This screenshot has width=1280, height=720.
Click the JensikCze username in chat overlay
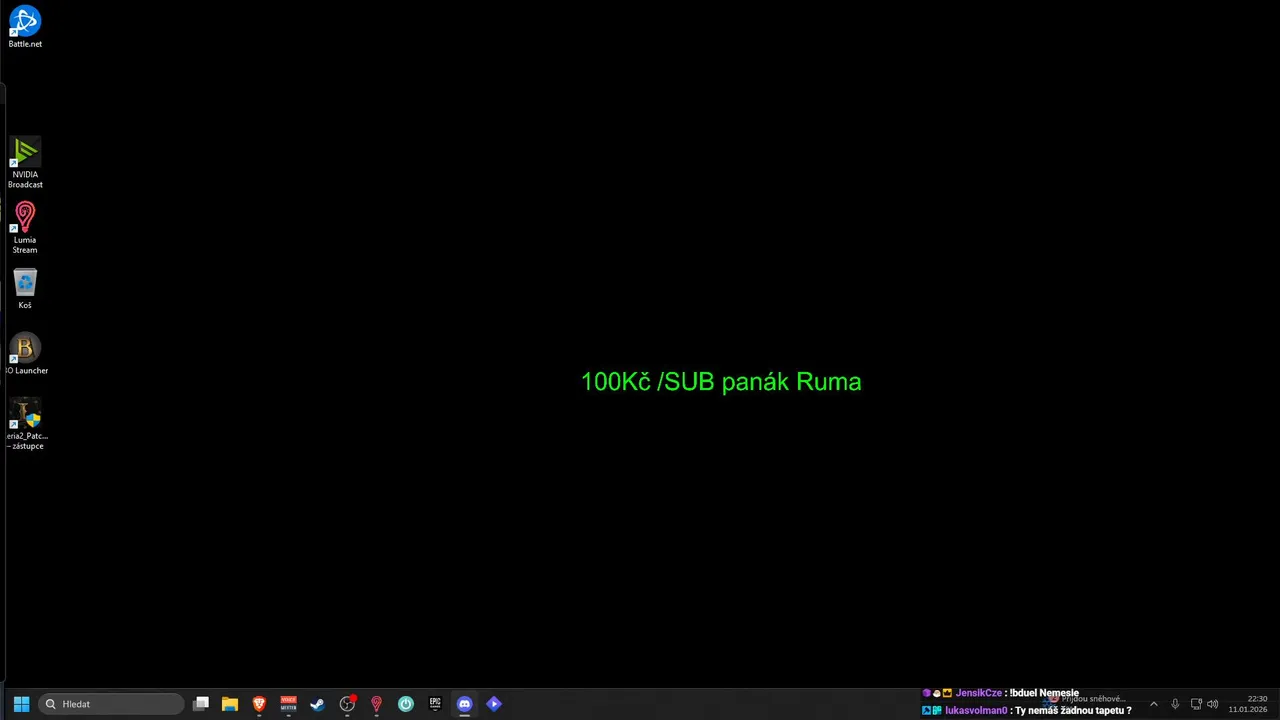[x=978, y=693]
